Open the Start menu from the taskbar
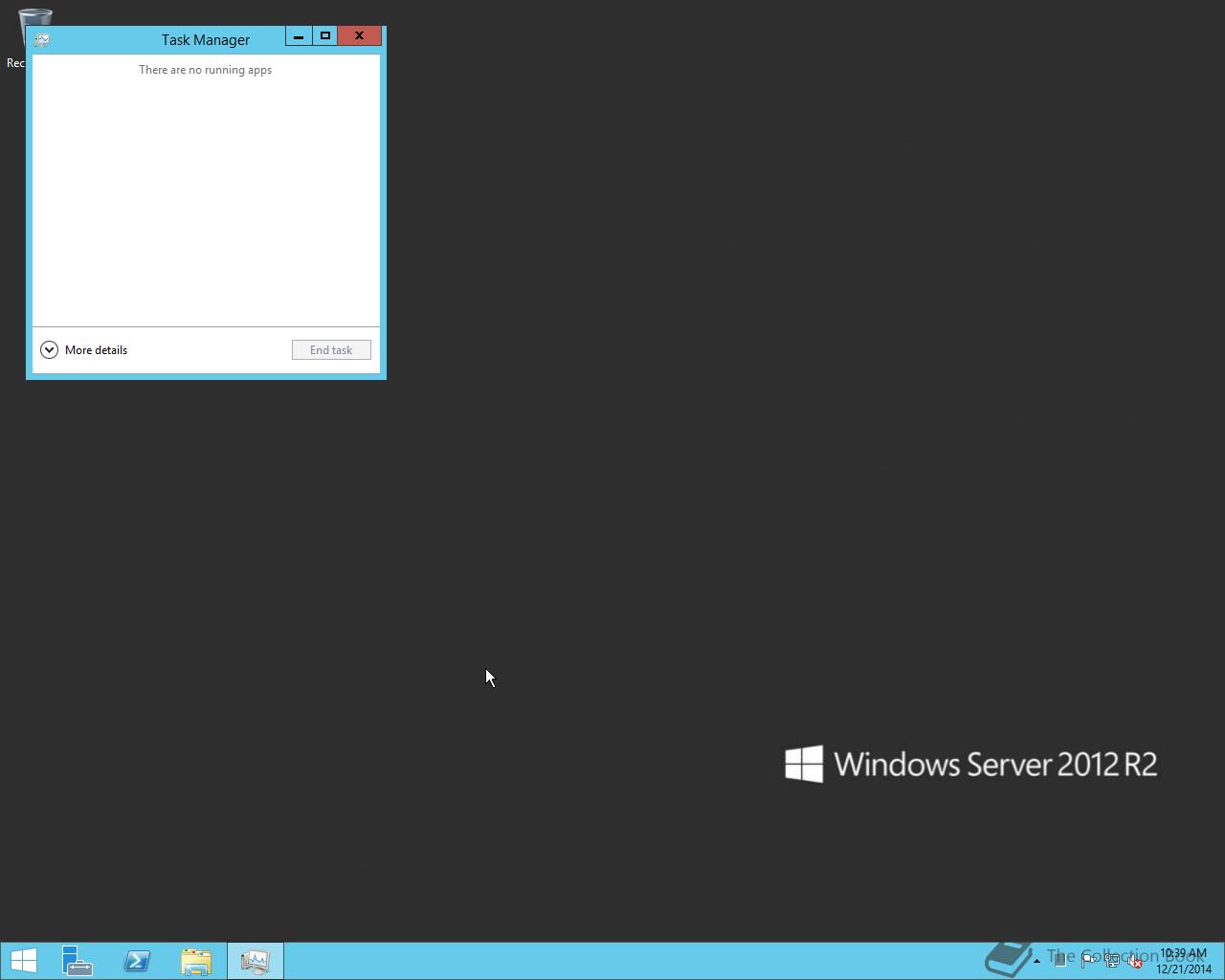Screen dimensions: 1225x980 point(24,961)
